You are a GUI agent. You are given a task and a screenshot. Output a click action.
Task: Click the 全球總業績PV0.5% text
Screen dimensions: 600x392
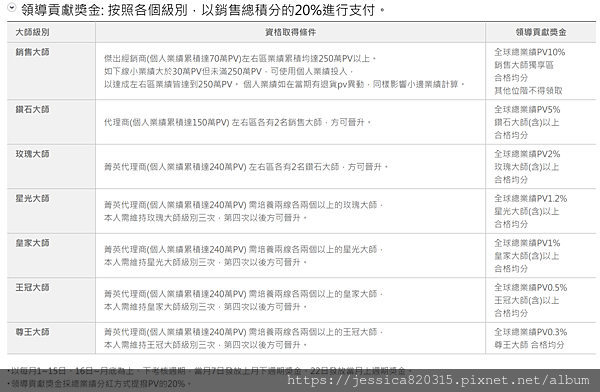click(531, 287)
